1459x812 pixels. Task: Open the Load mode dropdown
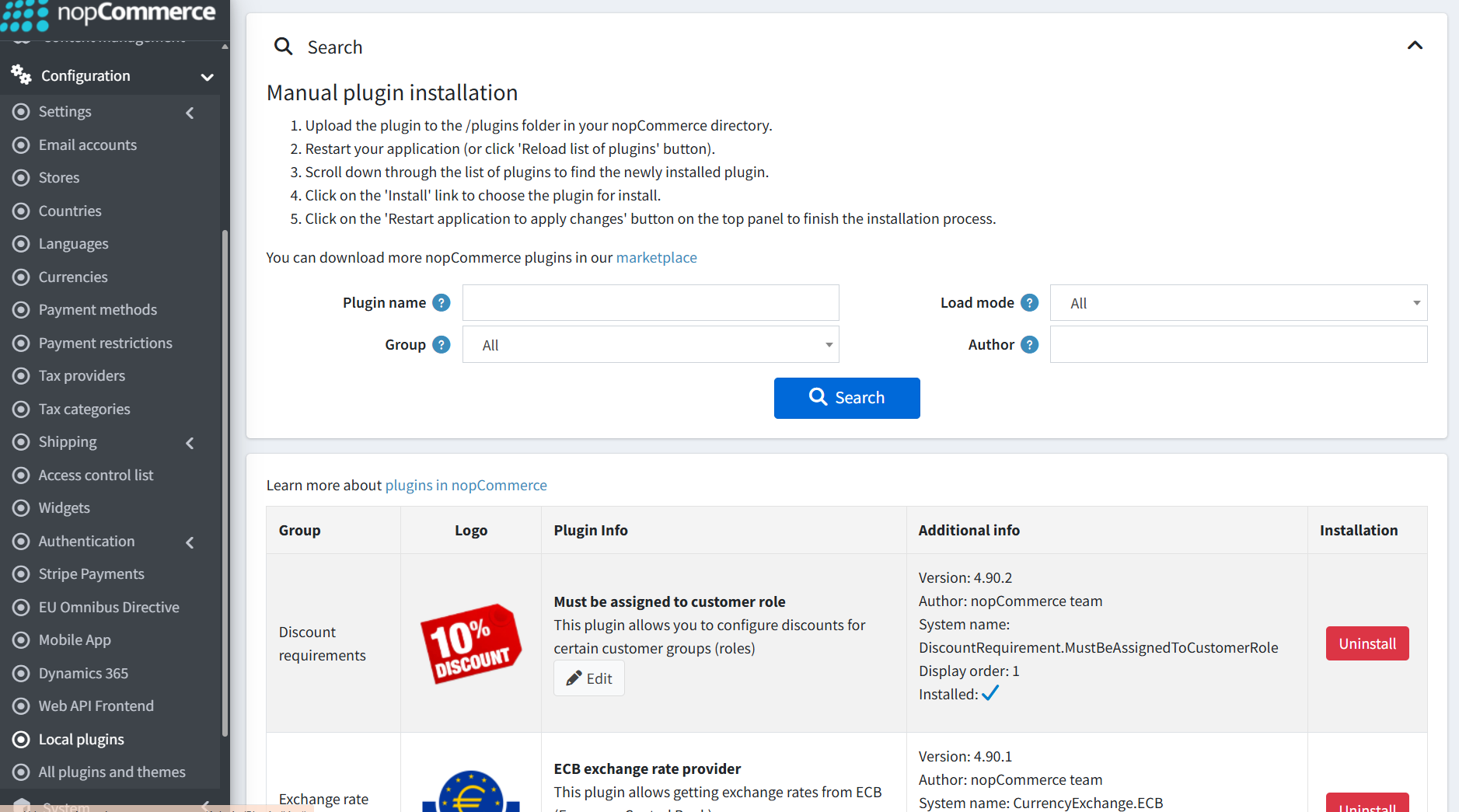1238,303
